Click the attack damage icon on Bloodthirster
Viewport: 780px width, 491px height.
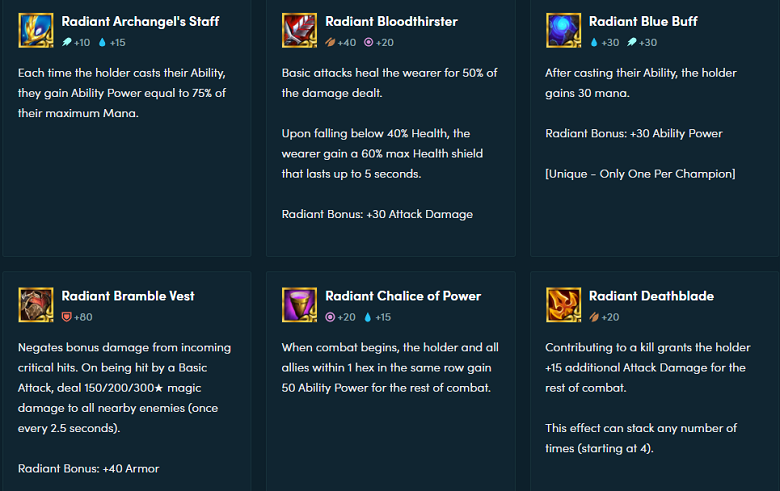(x=330, y=42)
